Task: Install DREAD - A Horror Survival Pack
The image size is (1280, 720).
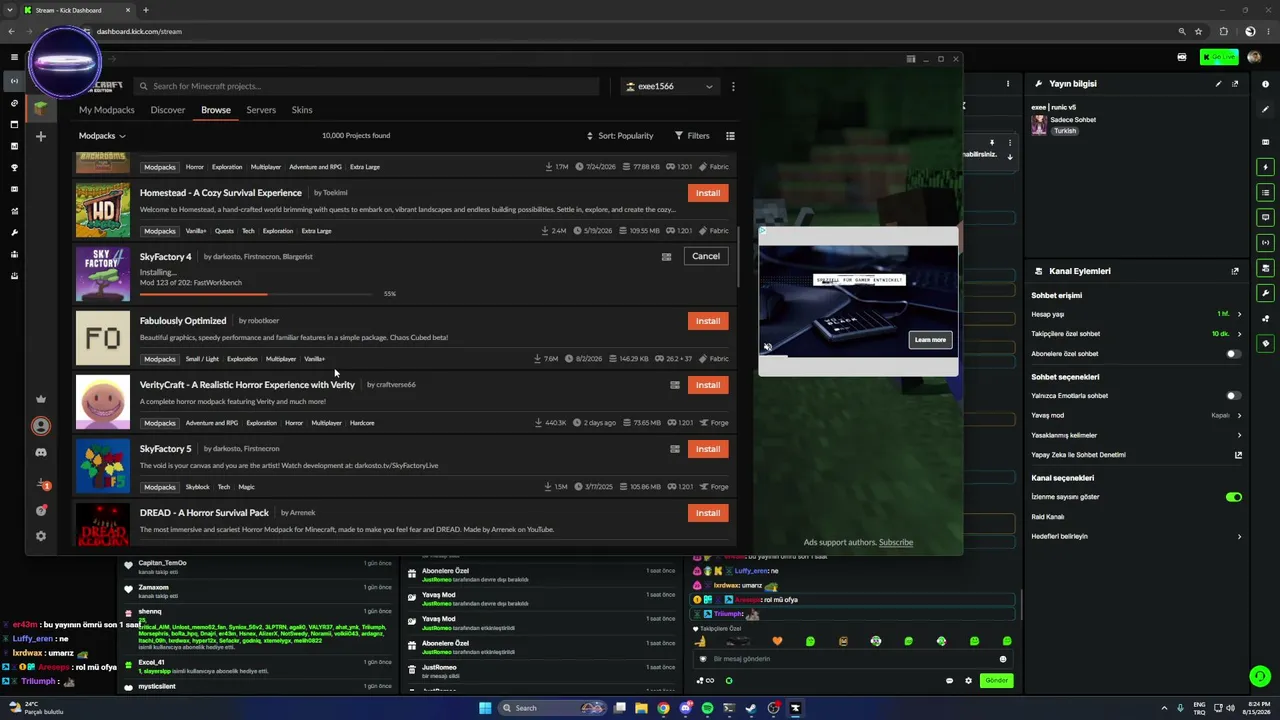Action: [708, 513]
